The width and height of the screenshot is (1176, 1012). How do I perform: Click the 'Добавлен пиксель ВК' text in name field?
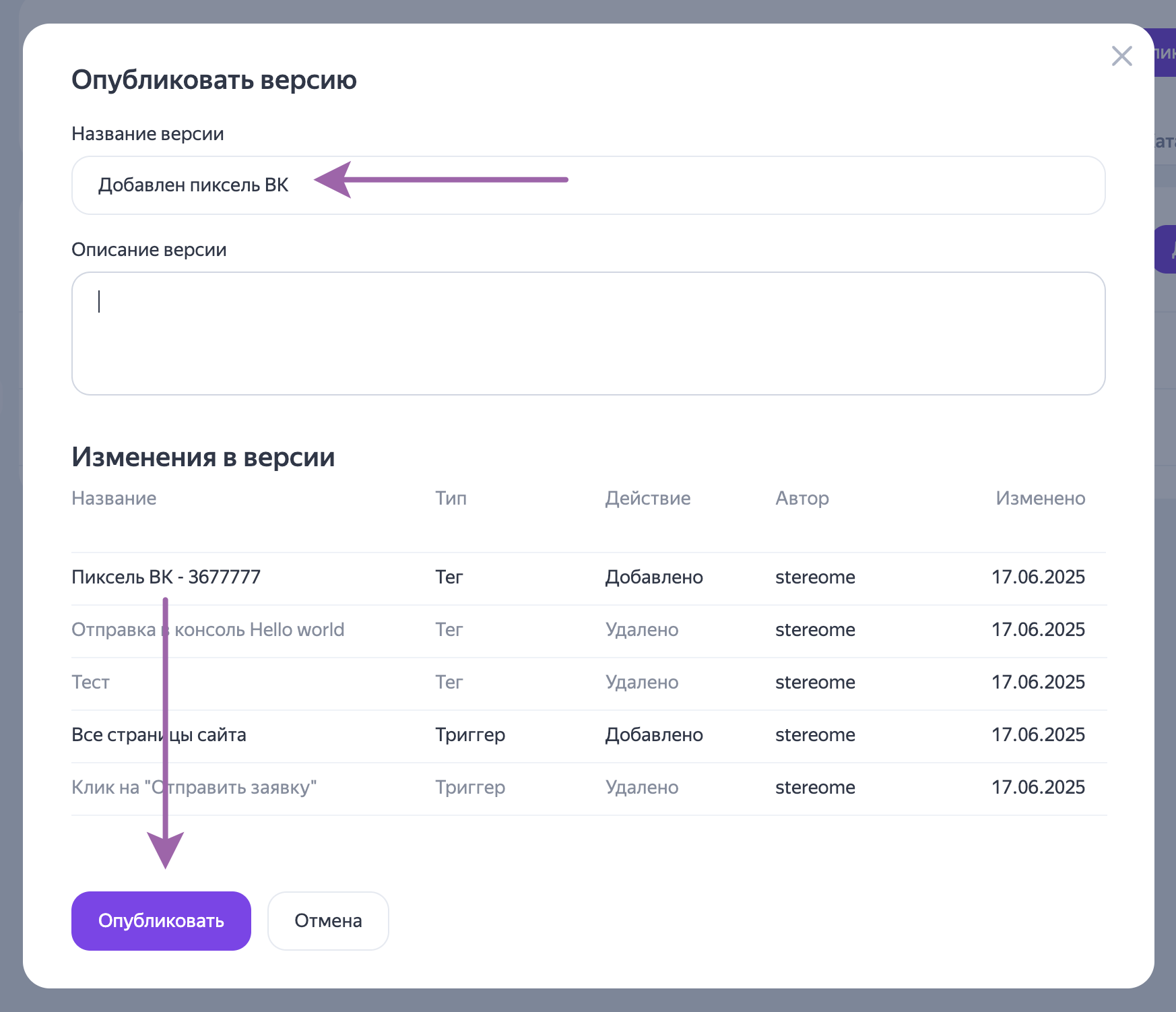(193, 184)
